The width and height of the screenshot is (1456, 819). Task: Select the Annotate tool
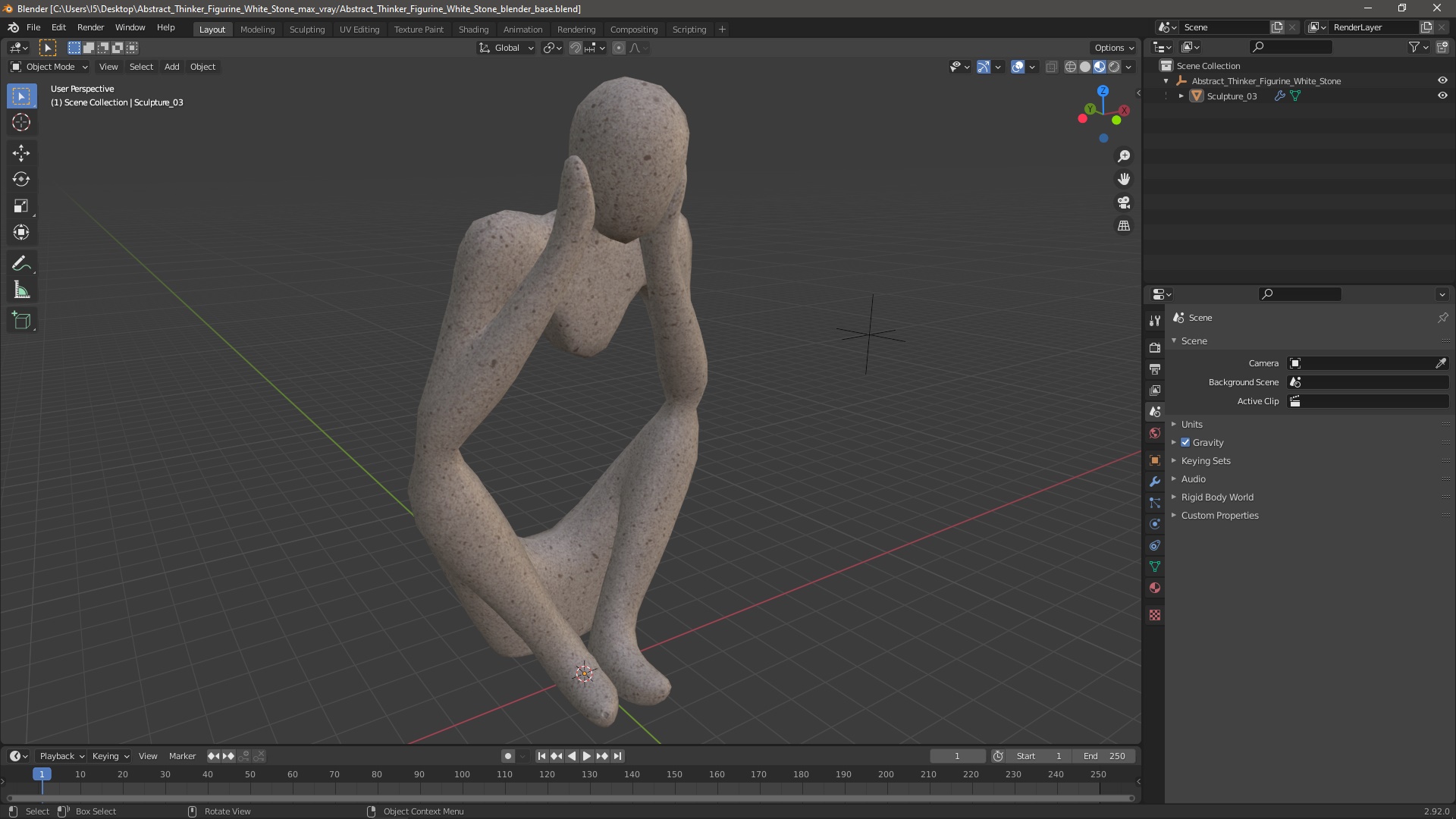point(21,264)
